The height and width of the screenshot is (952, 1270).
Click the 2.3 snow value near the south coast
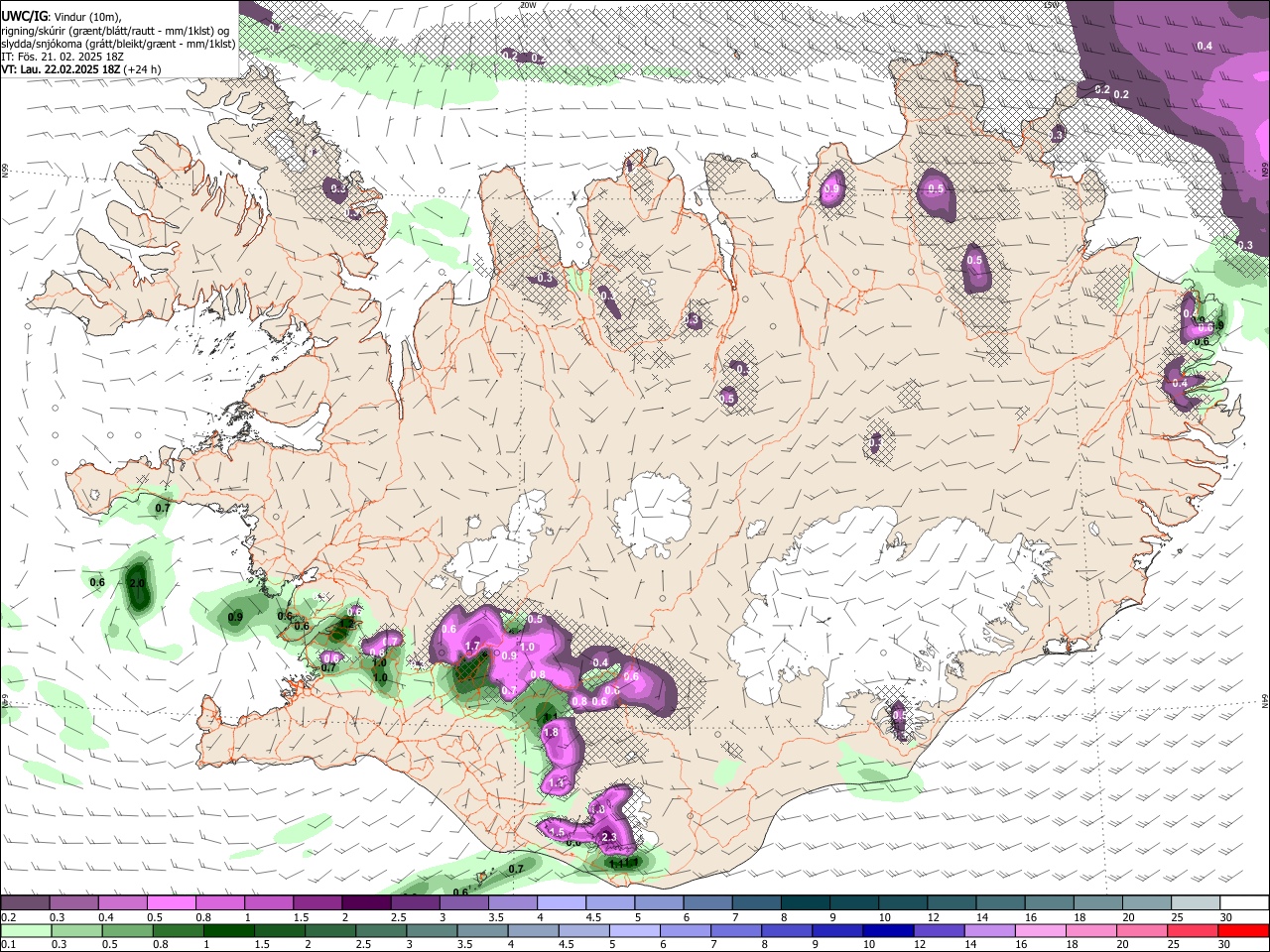click(x=609, y=838)
